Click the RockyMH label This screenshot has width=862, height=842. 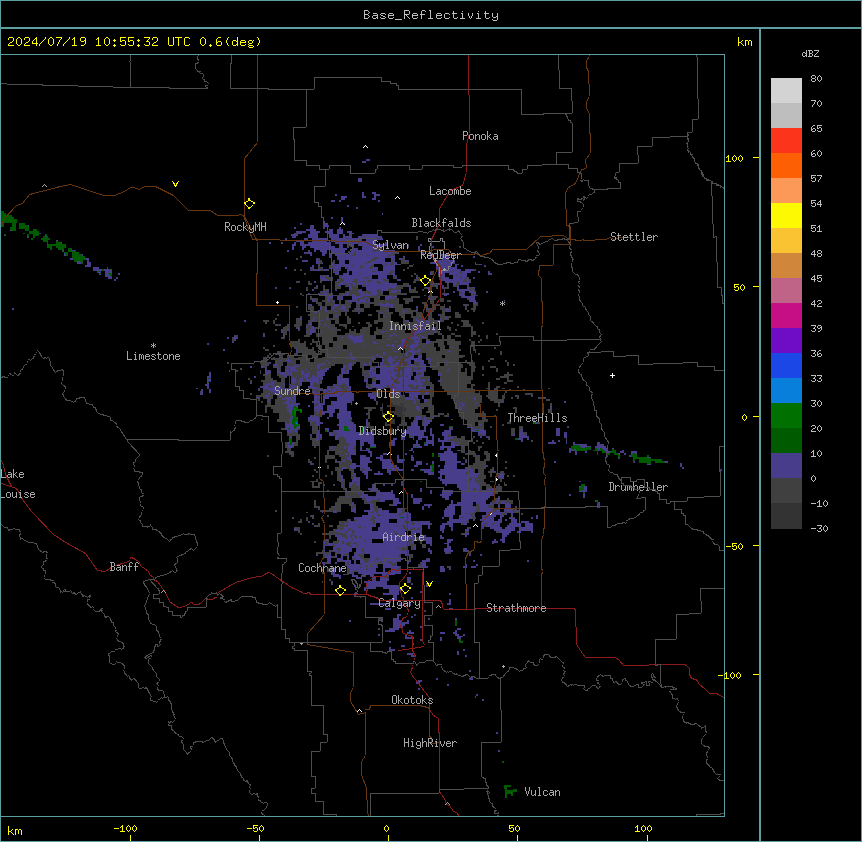(x=245, y=227)
